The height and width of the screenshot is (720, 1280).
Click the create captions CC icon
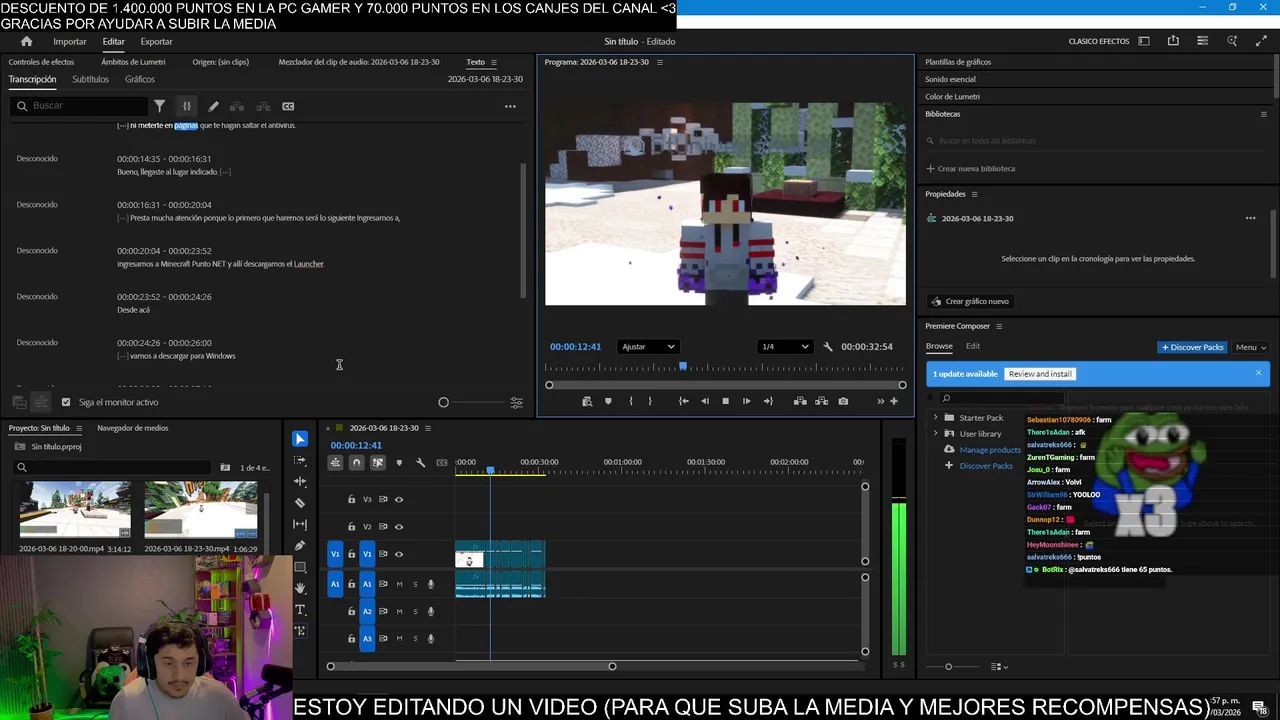(288, 106)
